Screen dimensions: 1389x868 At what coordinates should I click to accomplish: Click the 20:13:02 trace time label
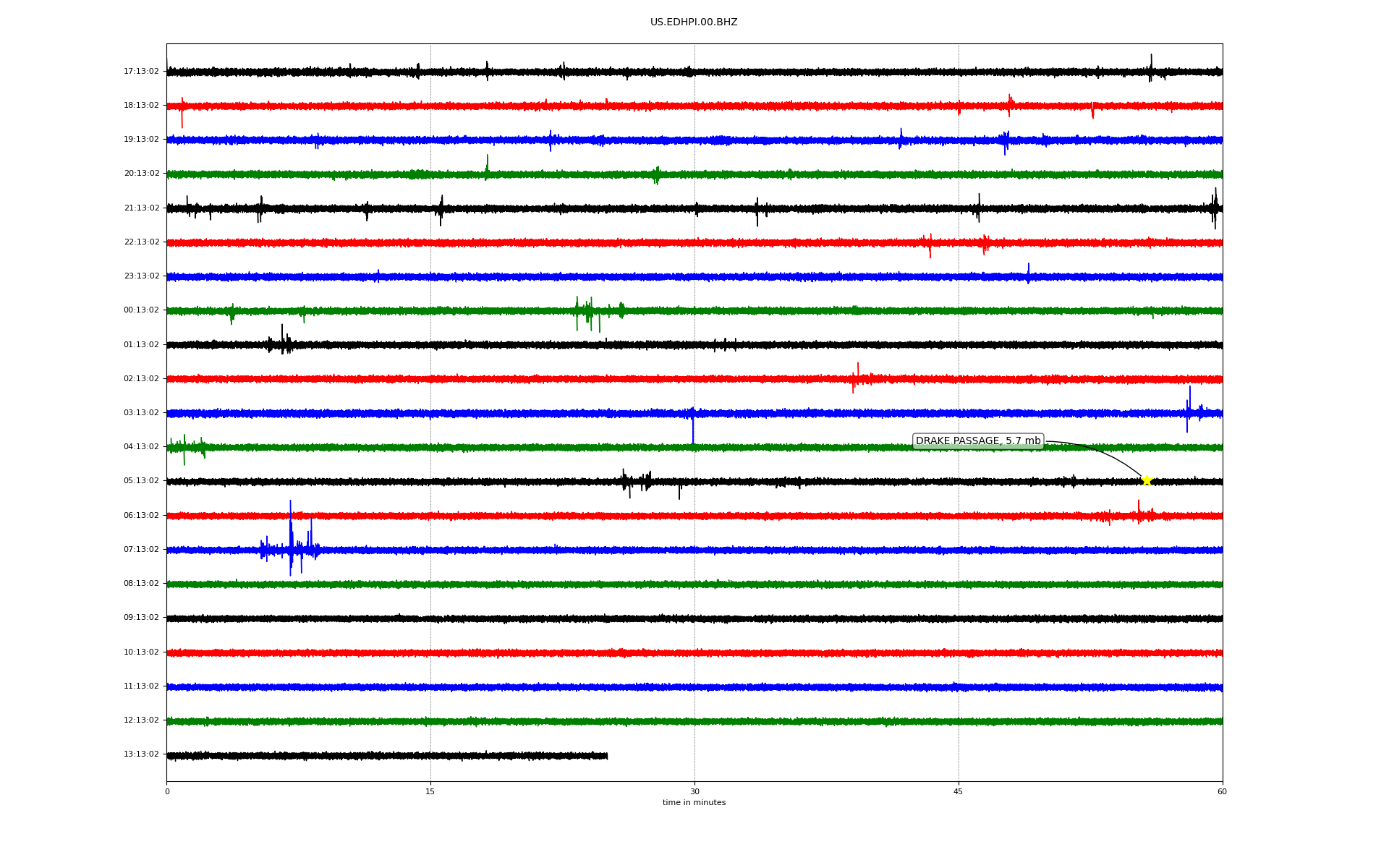(x=141, y=174)
